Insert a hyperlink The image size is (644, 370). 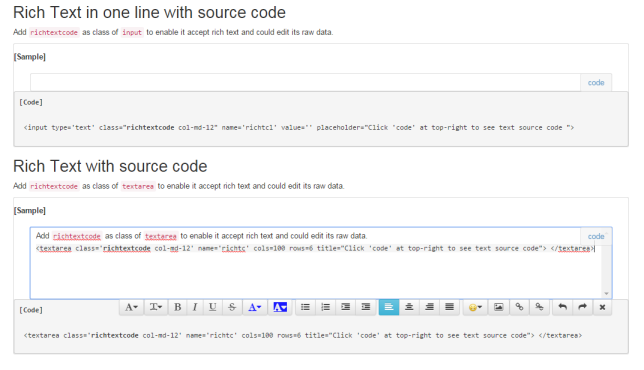pyautogui.click(x=520, y=307)
